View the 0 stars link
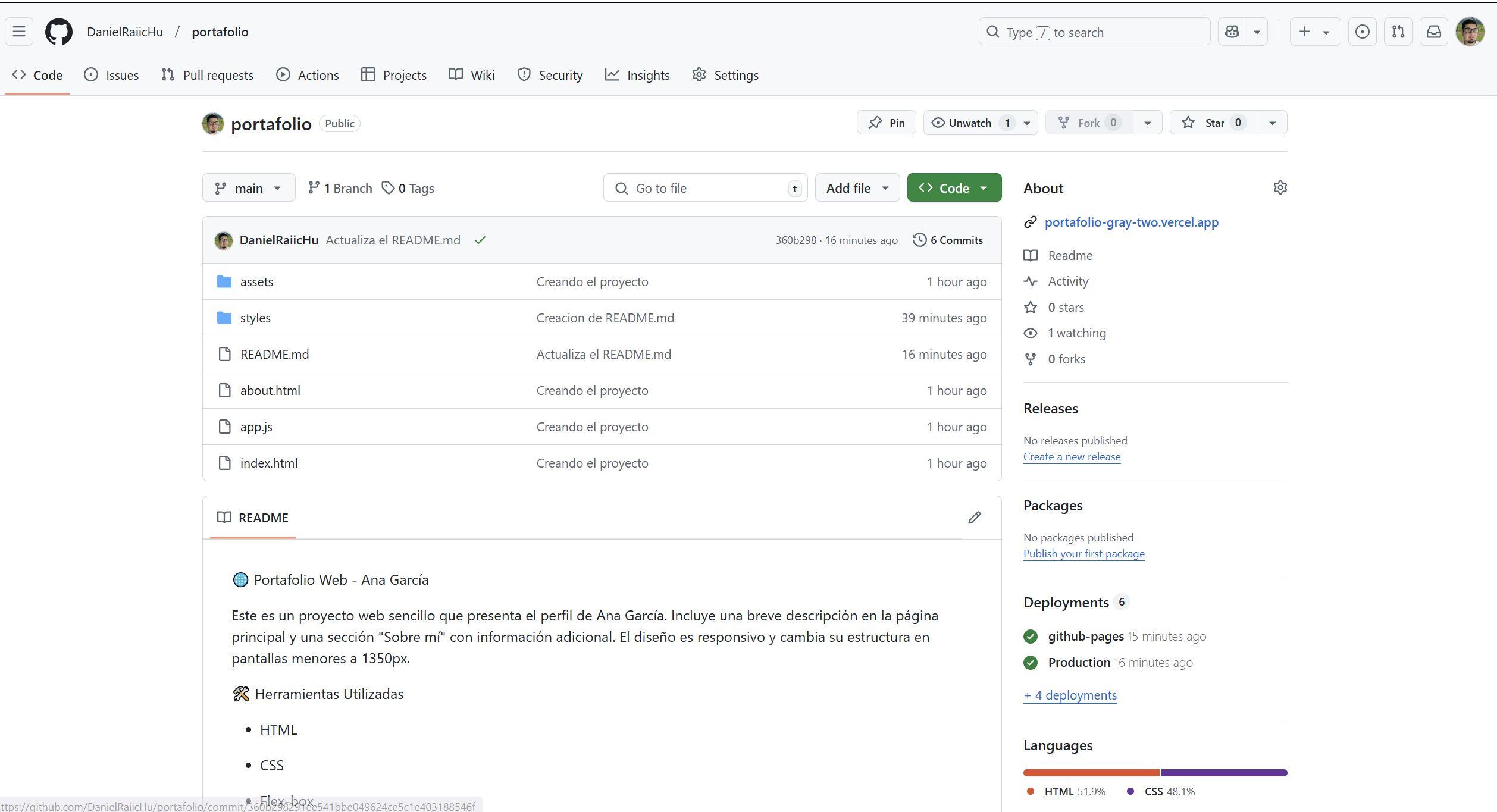Image resolution: width=1497 pixels, height=812 pixels. click(1054, 308)
